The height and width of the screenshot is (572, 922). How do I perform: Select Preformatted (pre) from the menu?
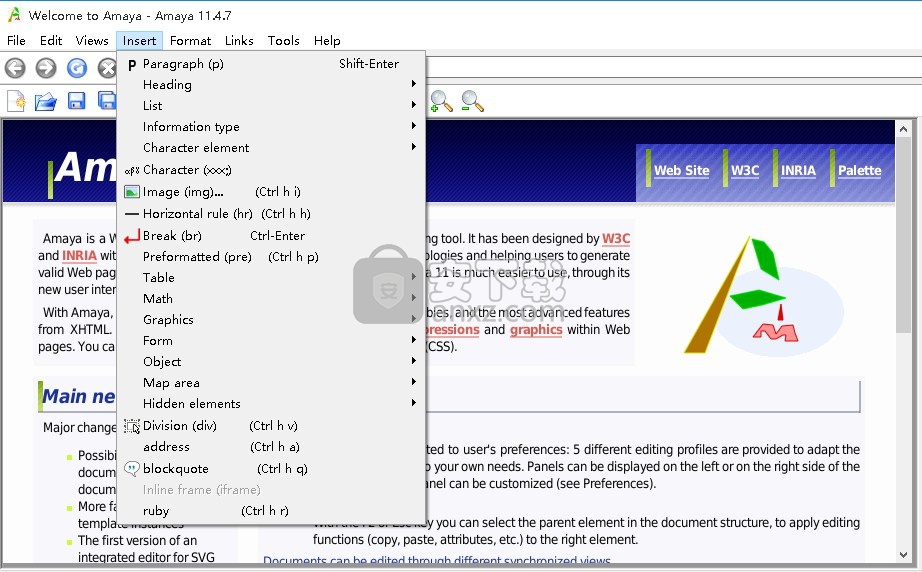click(x=271, y=257)
